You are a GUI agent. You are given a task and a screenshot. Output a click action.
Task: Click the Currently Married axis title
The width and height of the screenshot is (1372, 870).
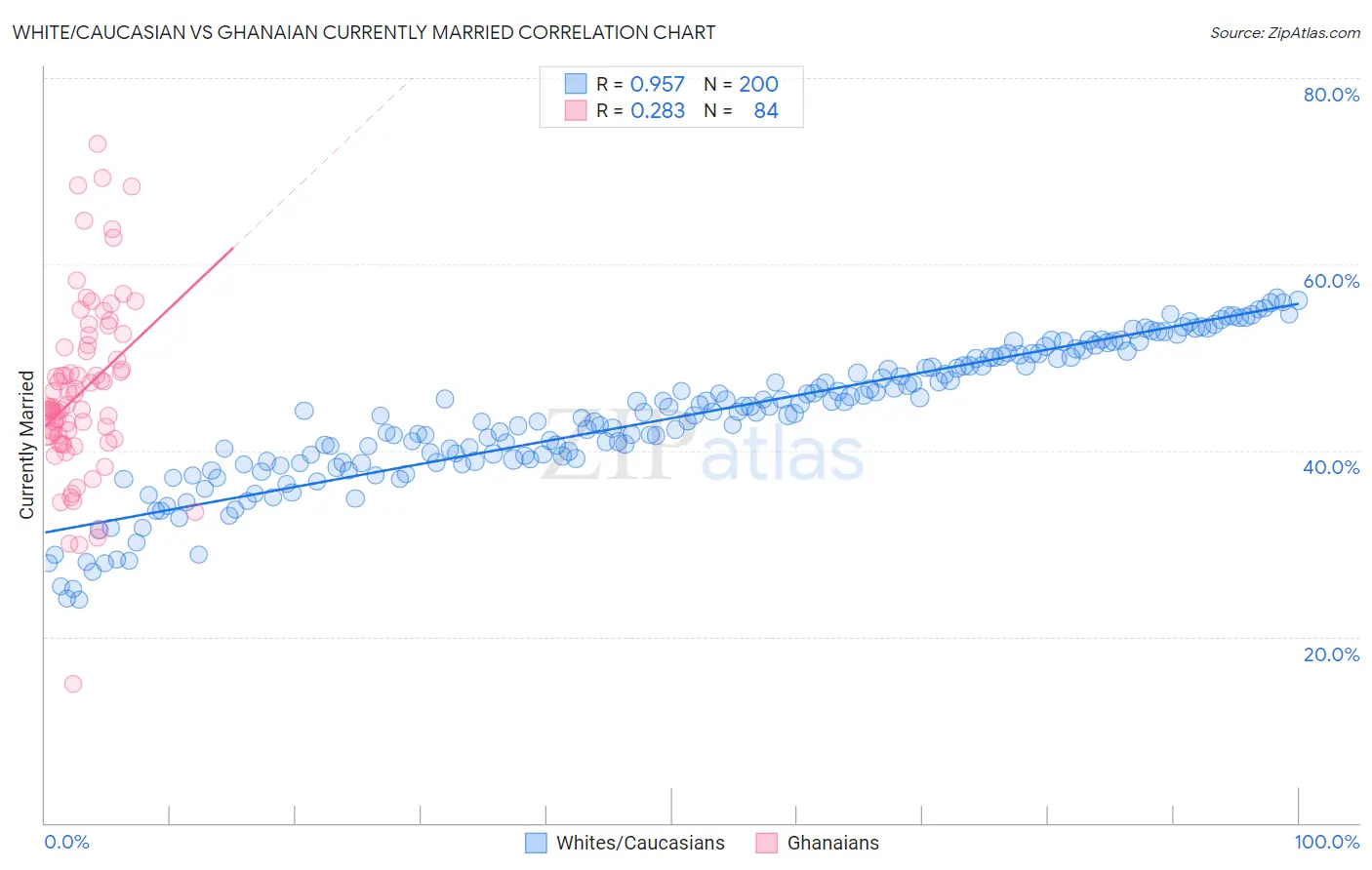pos(26,445)
